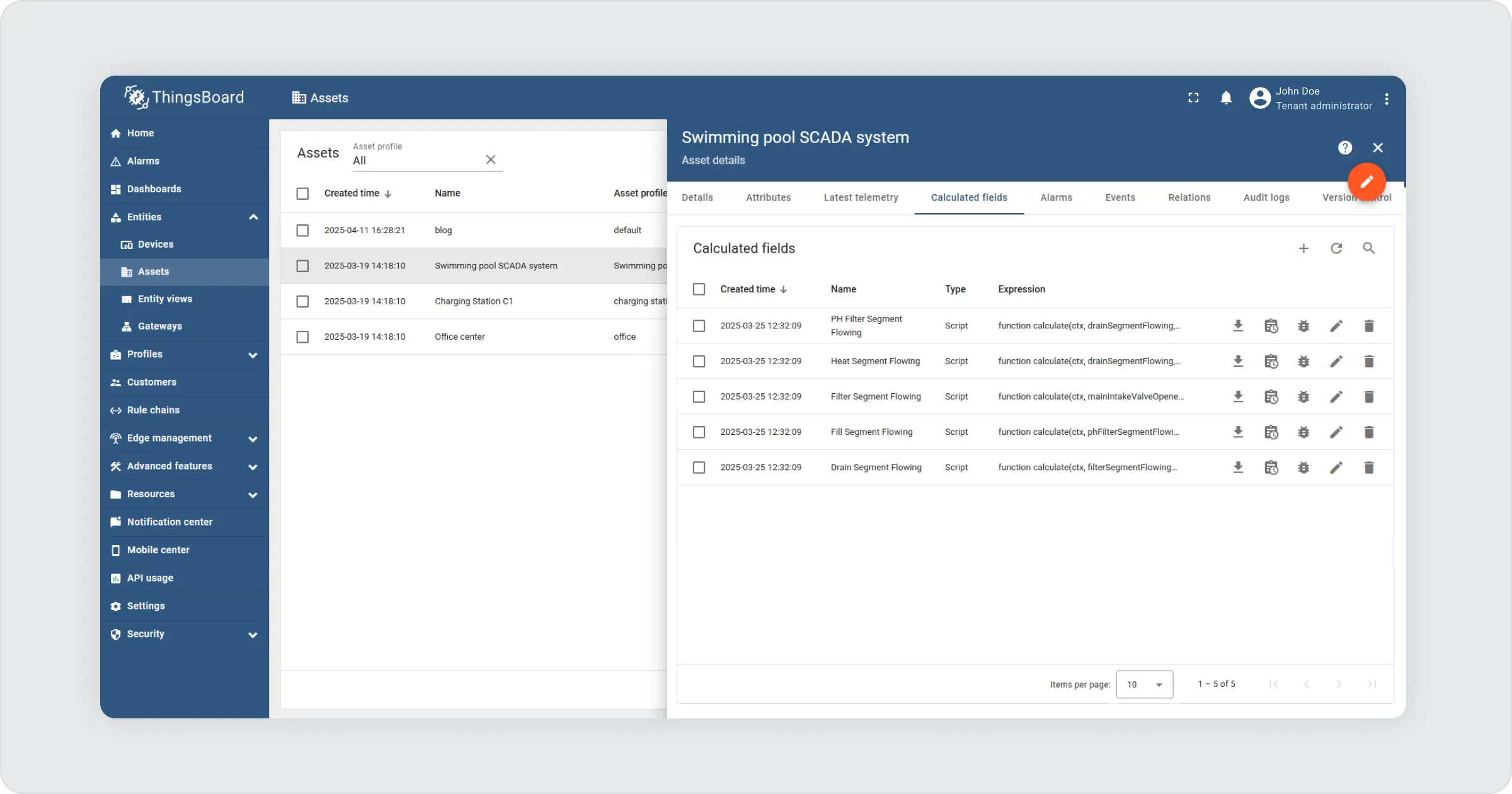The height and width of the screenshot is (794, 1512).
Task: Open reprocess history for Fill Segment Flowing
Action: [1271, 432]
